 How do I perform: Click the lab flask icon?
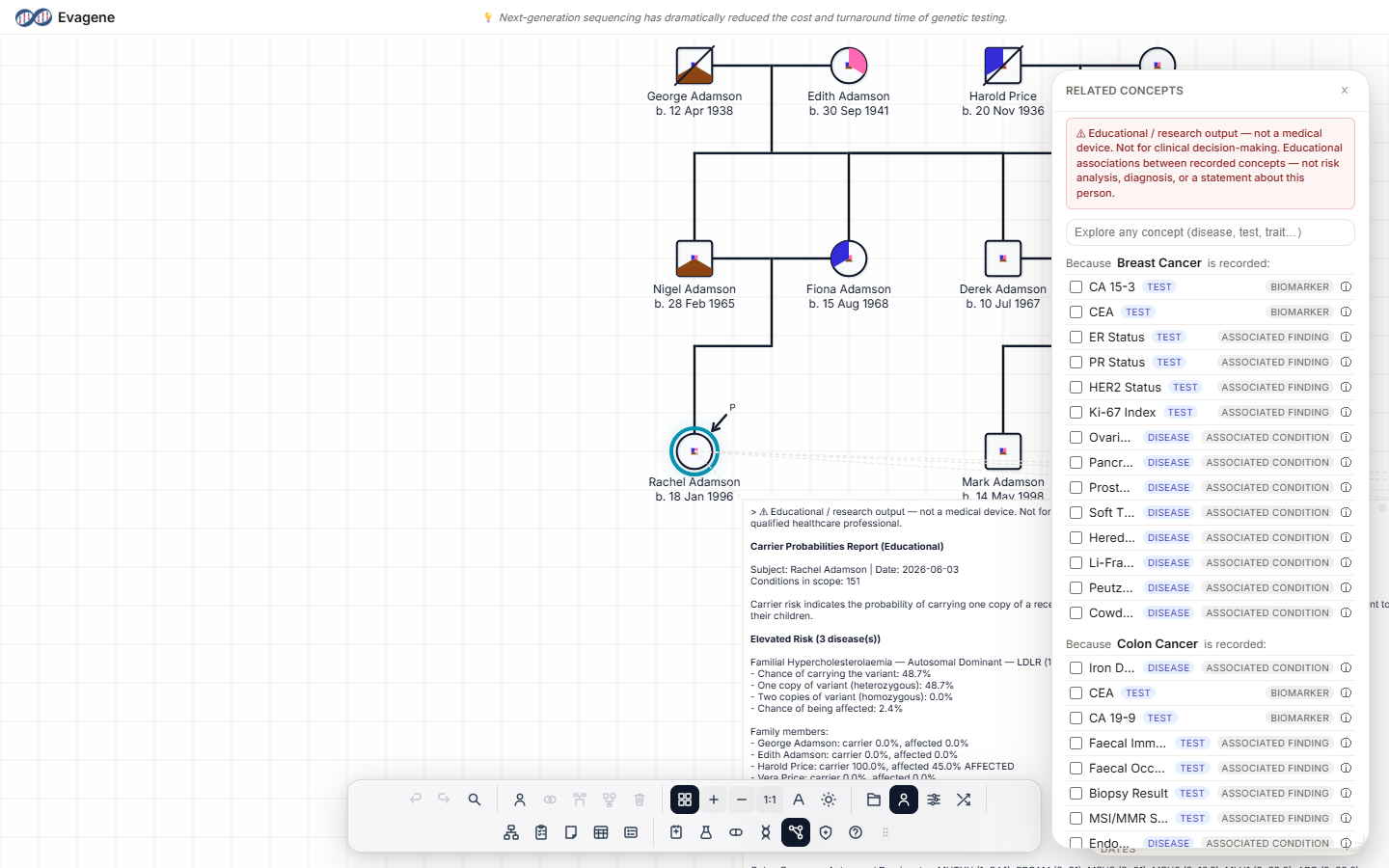[706, 832]
